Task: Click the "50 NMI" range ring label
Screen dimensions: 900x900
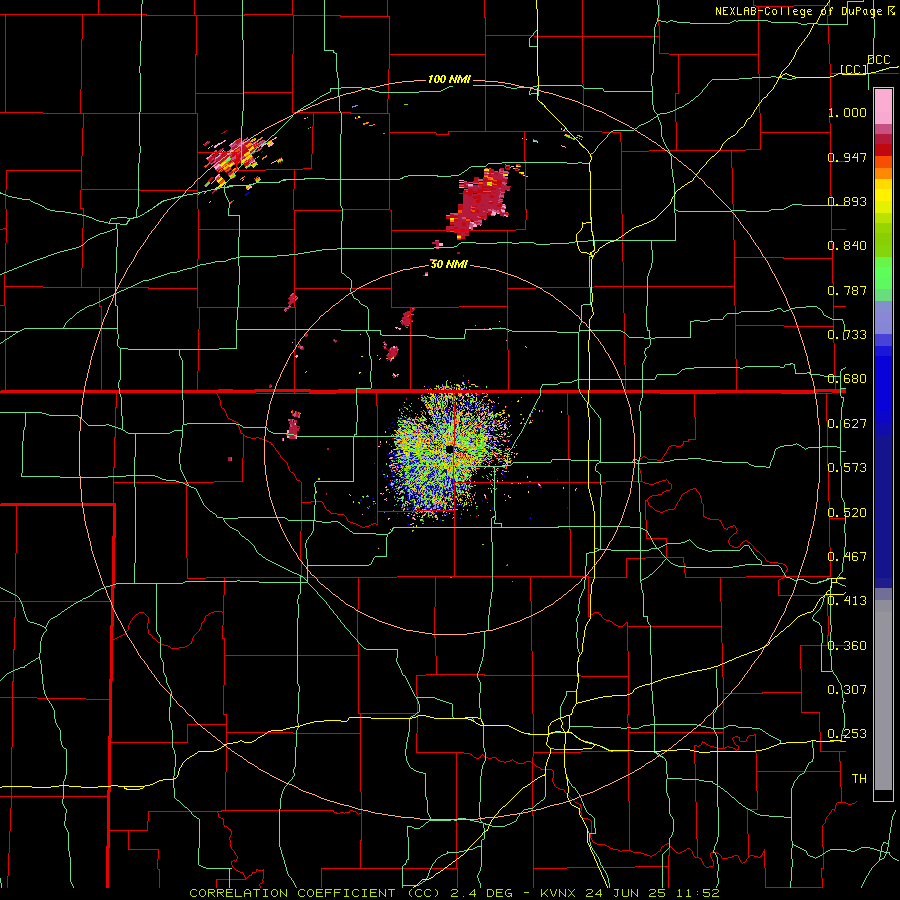Action: (449, 265)
